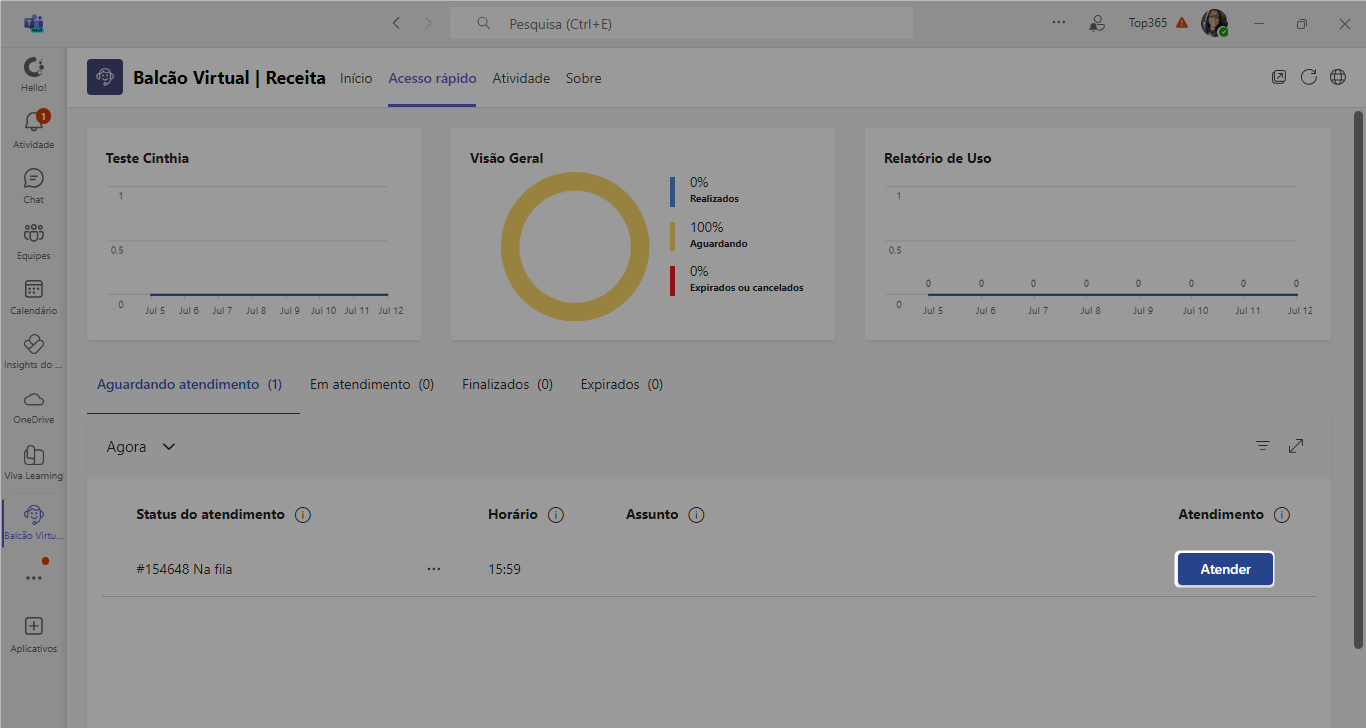The height and width of the screenshot is (728, 1366).
Task: Open the Atividade tab in app header
Action: 521,78
